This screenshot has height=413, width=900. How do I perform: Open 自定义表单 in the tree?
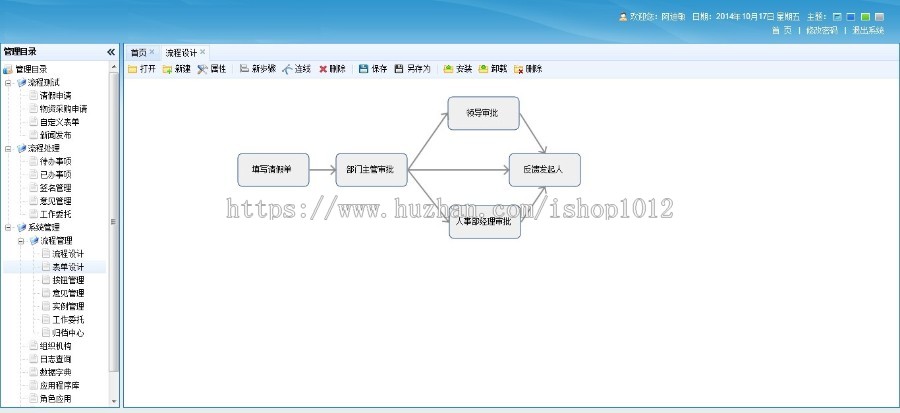(x=59, y=122)
